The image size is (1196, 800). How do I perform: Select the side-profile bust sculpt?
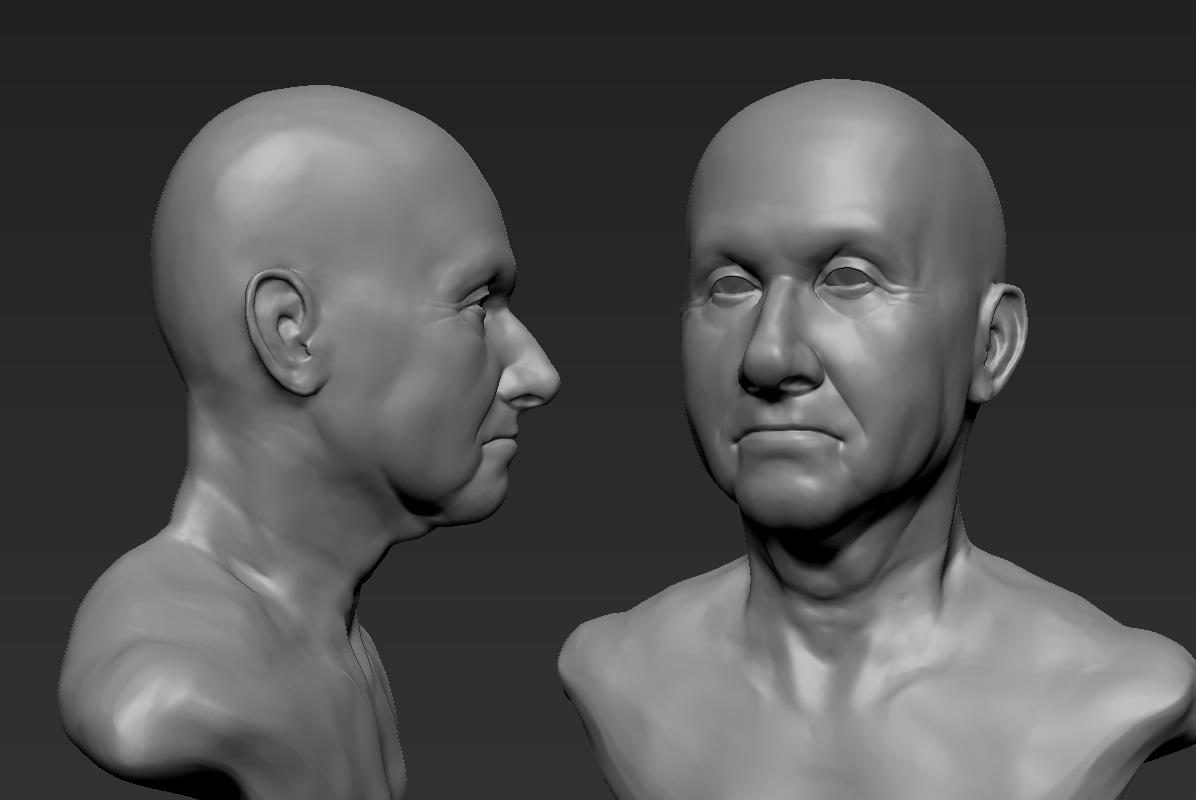pos(309,442)
